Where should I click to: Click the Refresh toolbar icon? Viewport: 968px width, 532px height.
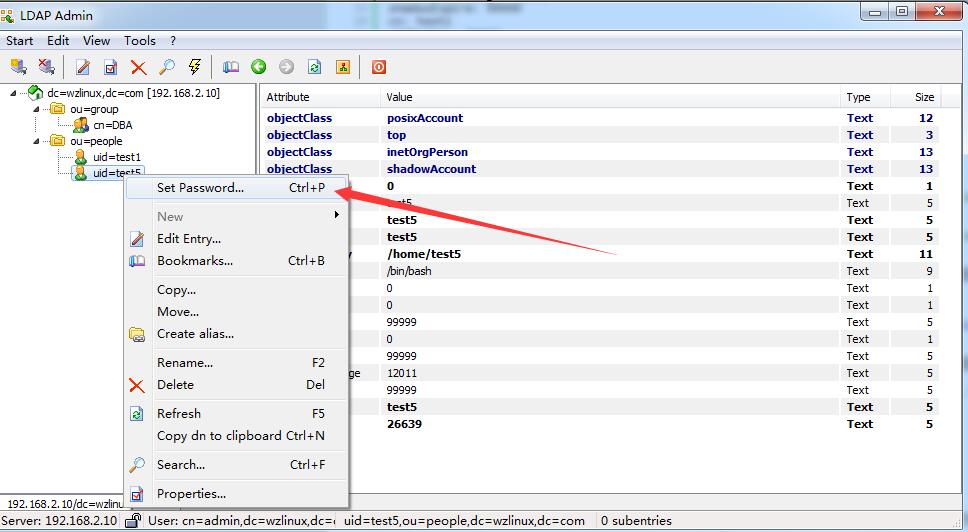click(315, 67)
